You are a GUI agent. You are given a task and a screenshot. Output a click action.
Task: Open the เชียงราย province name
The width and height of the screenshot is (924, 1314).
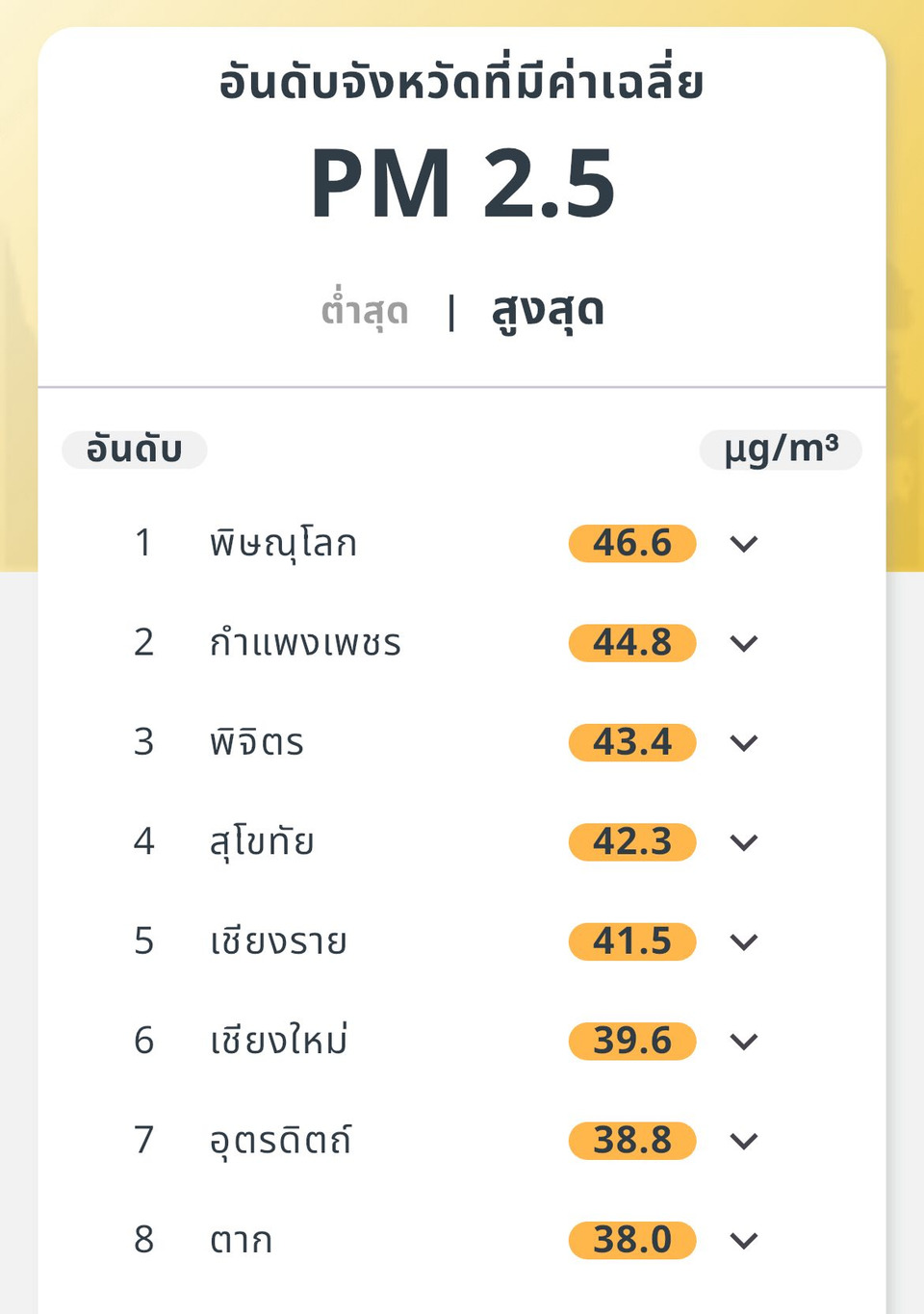pos(279,941)
